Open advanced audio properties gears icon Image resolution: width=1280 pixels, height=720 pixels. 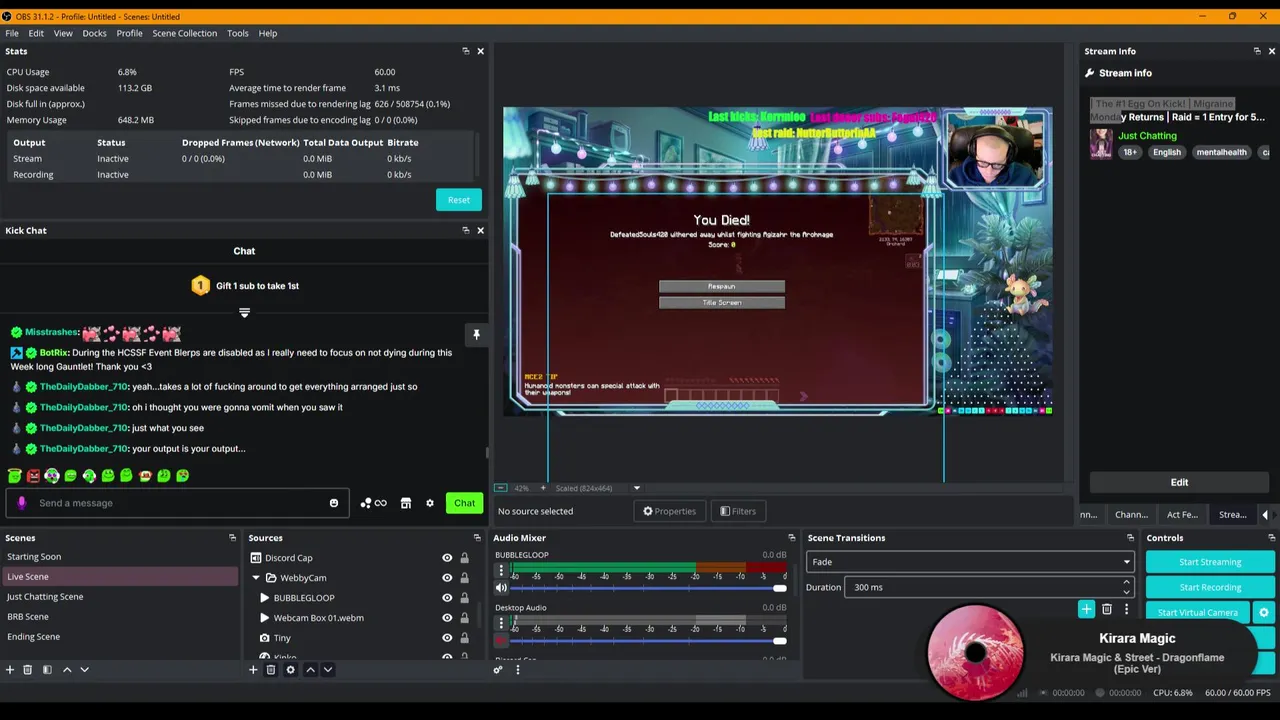pyautogui.click(x=498, y=670)
